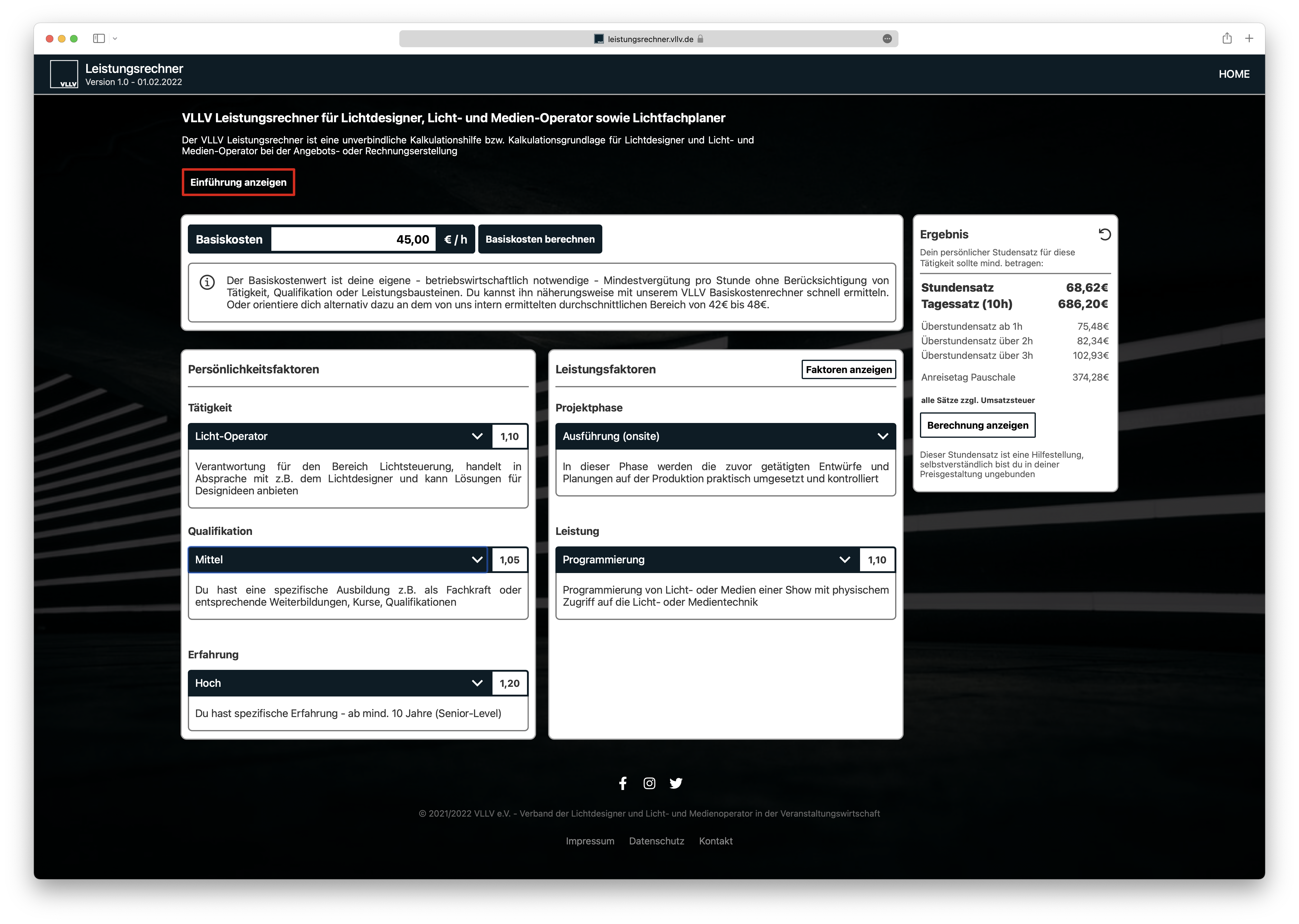Open the sidebar menu chevron in Safari
The image size is (1299, 924).
pos(115,39)
